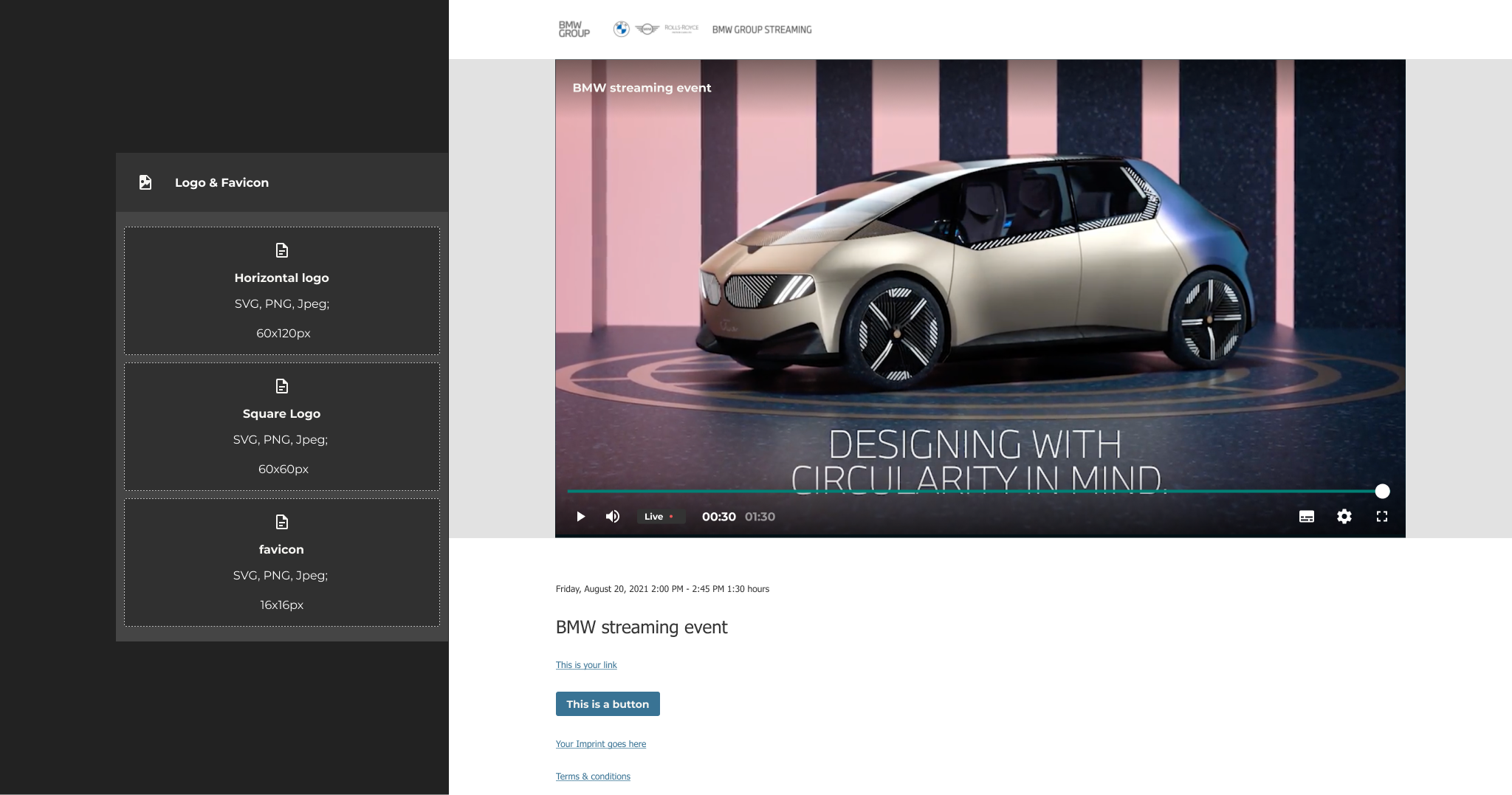The image size is (1512, 795).
Task: Open the Logo & Favicon section header
Action: coord(282,182)
